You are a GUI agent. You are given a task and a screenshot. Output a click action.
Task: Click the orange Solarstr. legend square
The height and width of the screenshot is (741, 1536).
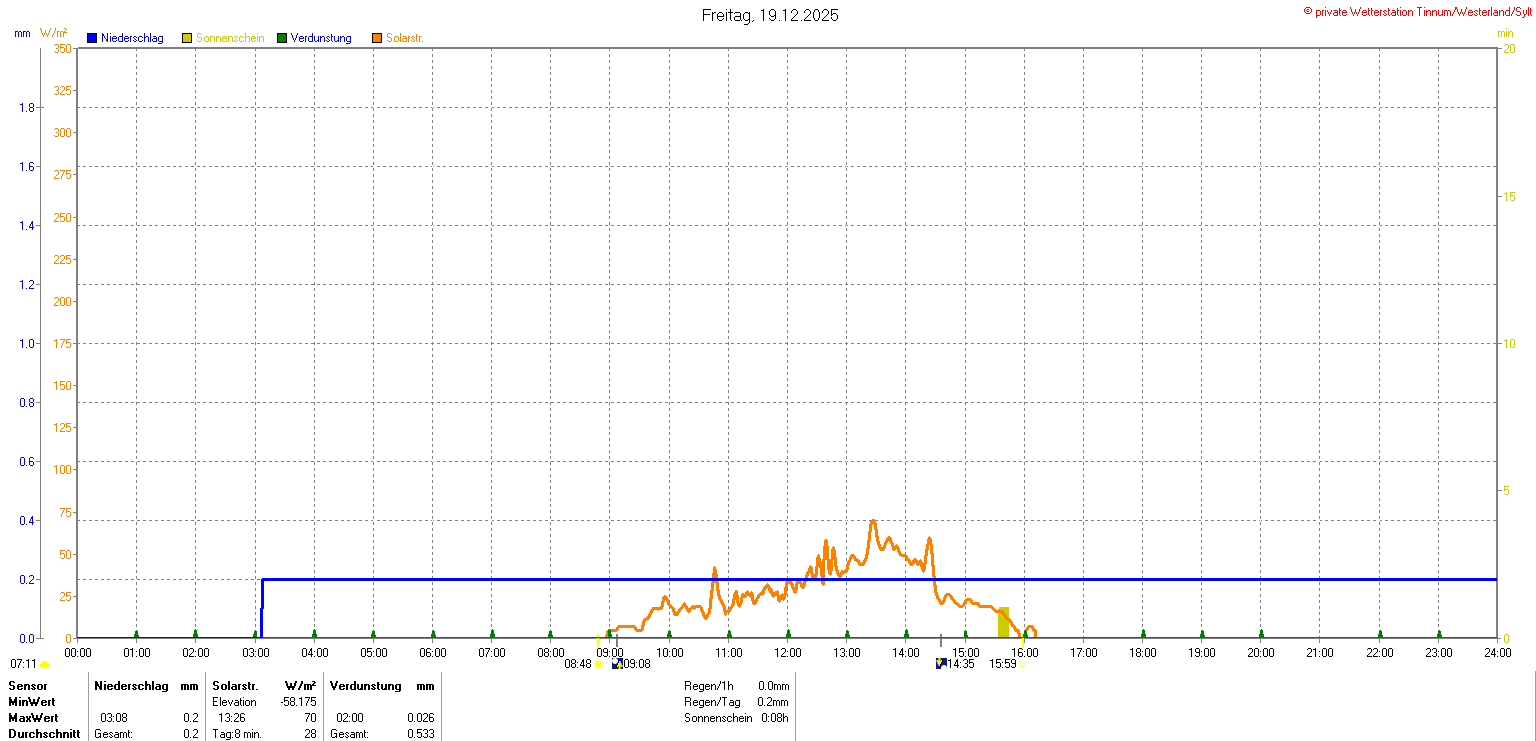coord(377,38)
